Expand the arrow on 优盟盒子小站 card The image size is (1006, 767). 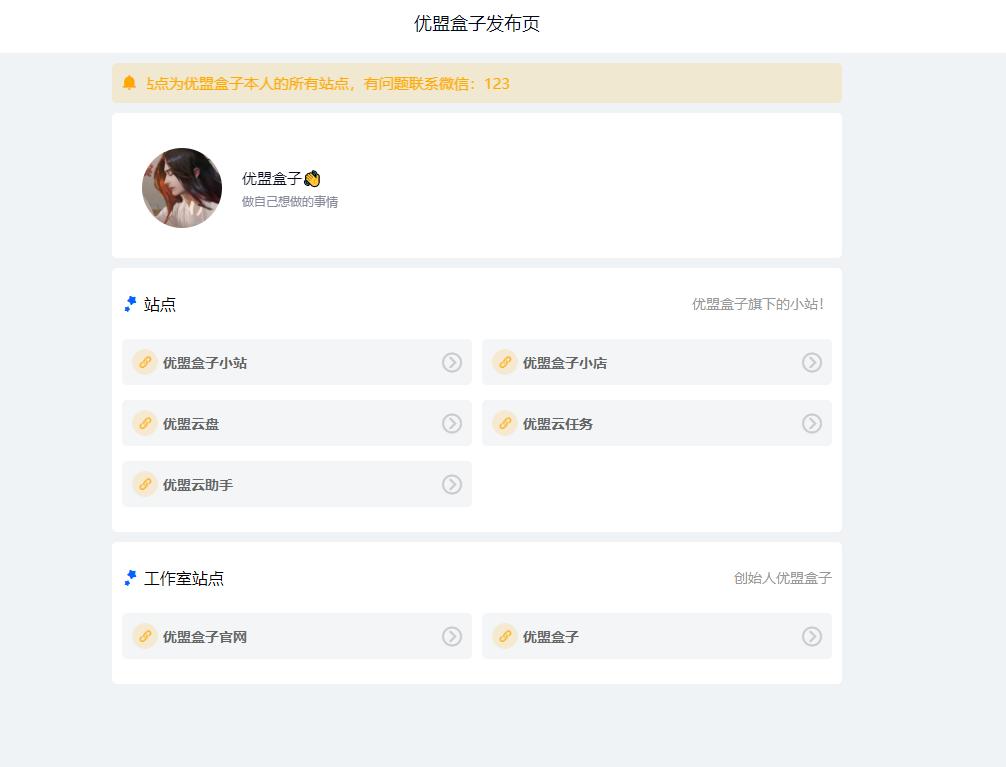point(451,362)
